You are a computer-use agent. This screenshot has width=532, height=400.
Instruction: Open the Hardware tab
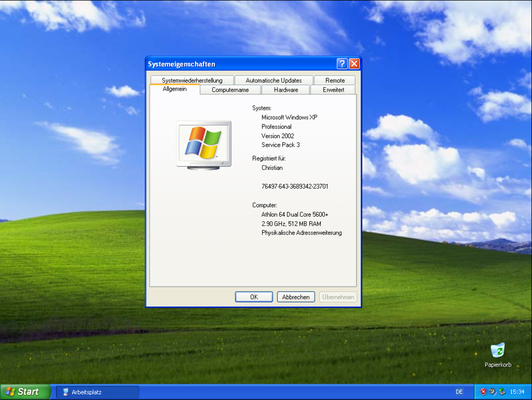[286, 90]
